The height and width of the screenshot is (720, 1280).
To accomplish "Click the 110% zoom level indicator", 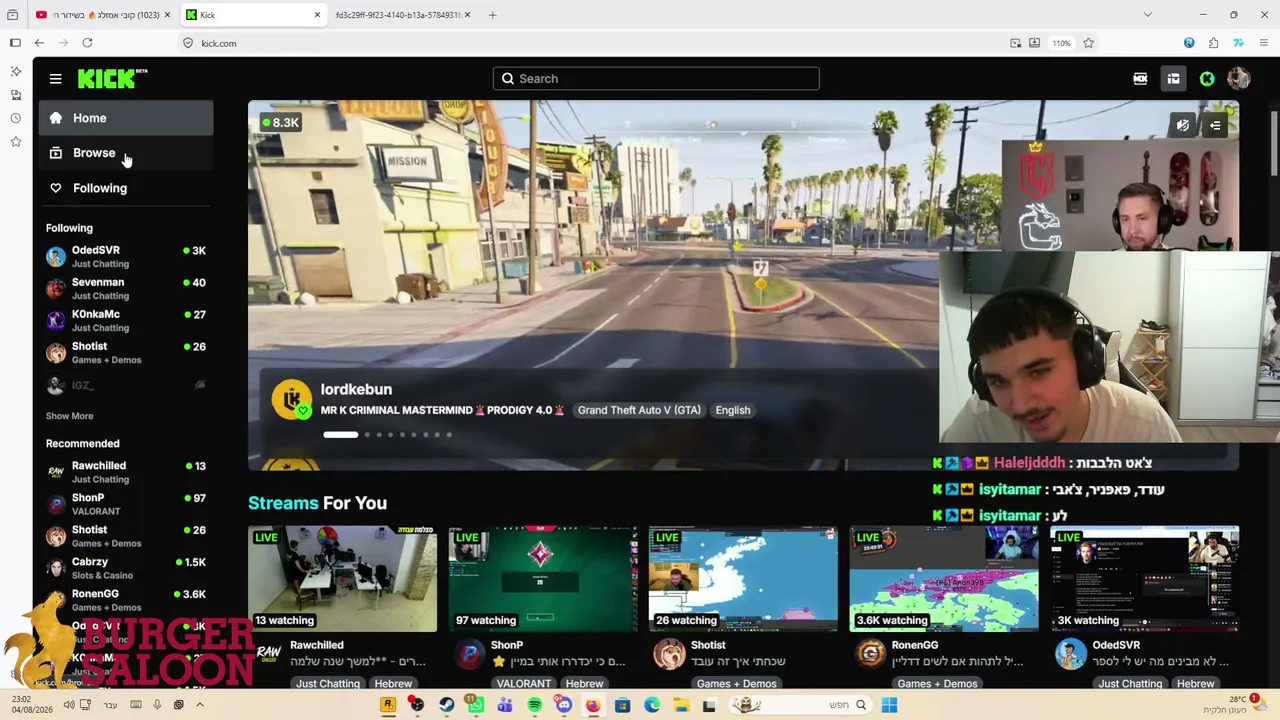I will pos(1061,43).
